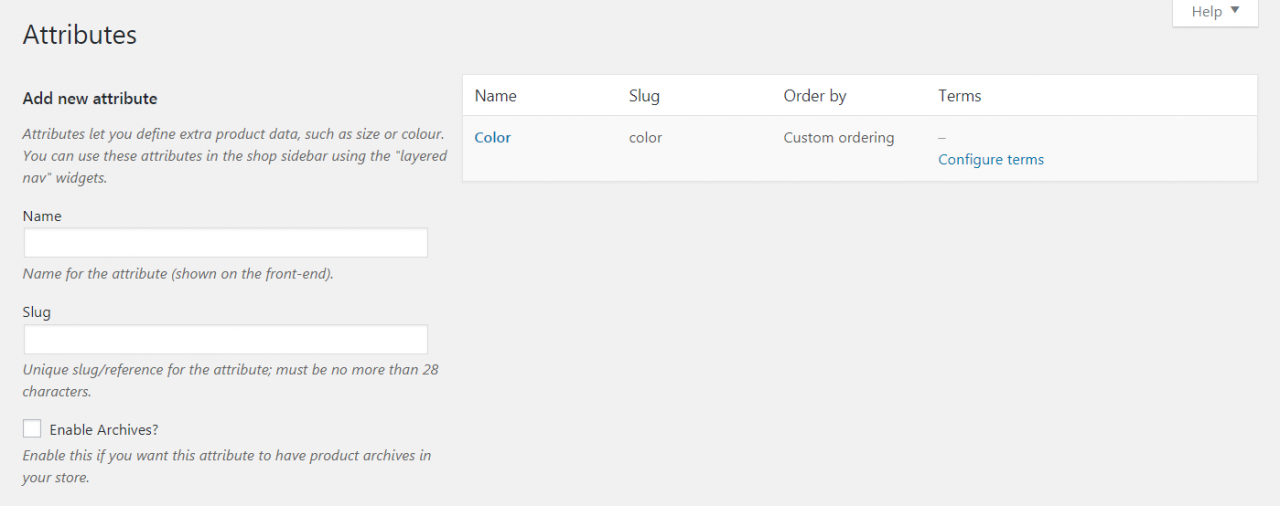Click the 'Add new attribute' section heading

pos(90,98)
